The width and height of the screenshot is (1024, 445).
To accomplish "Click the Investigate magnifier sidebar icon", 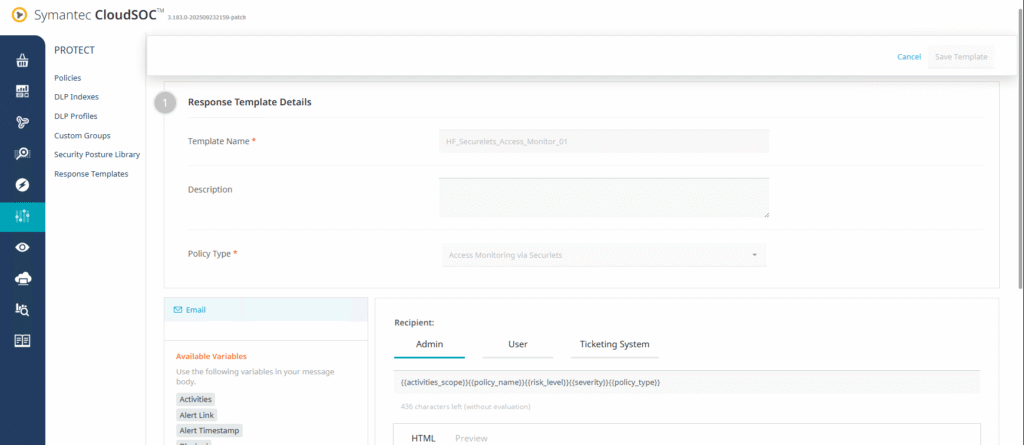I will coord(22,154).
